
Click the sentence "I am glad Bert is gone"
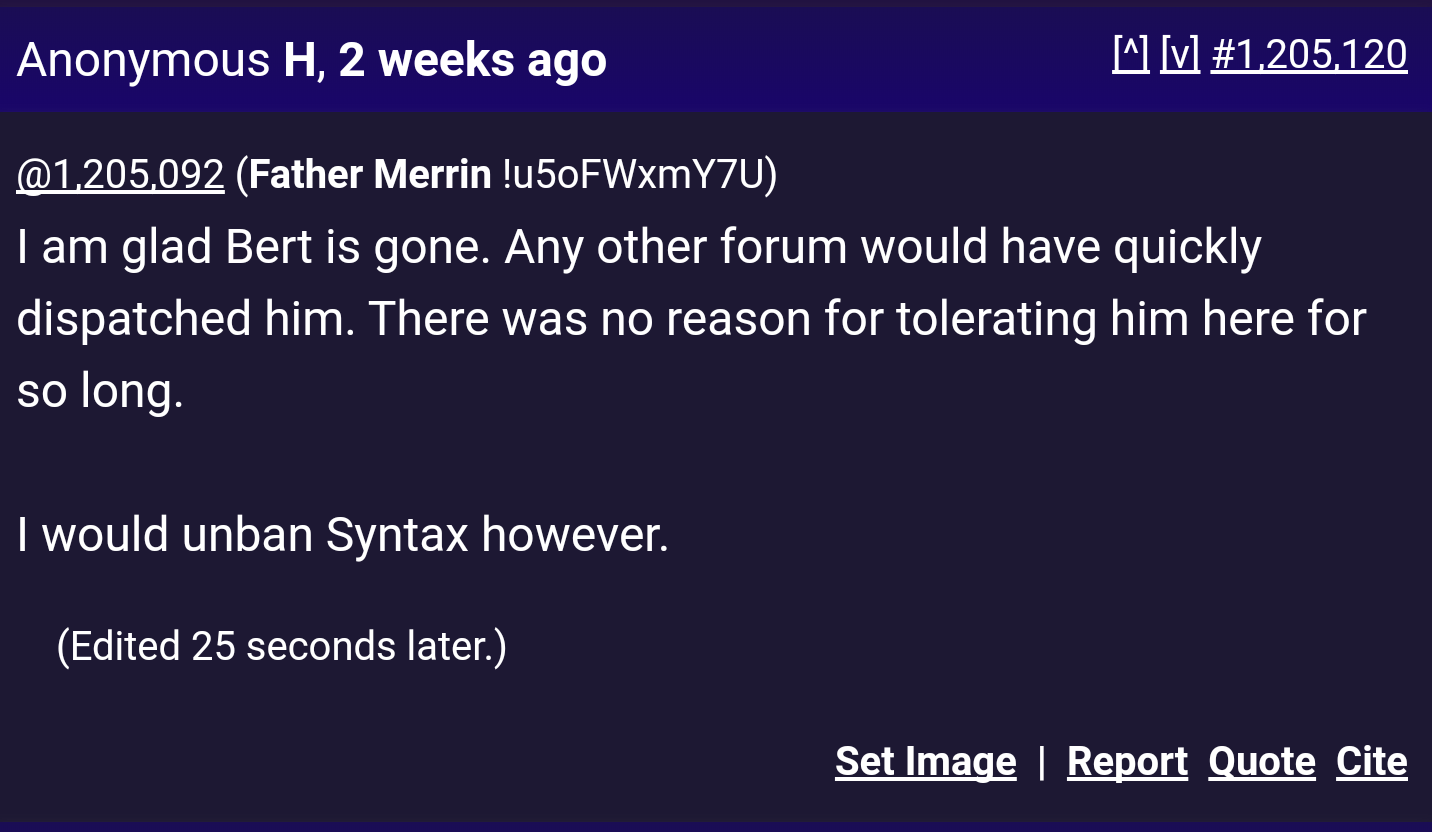(x=252, y=247)
